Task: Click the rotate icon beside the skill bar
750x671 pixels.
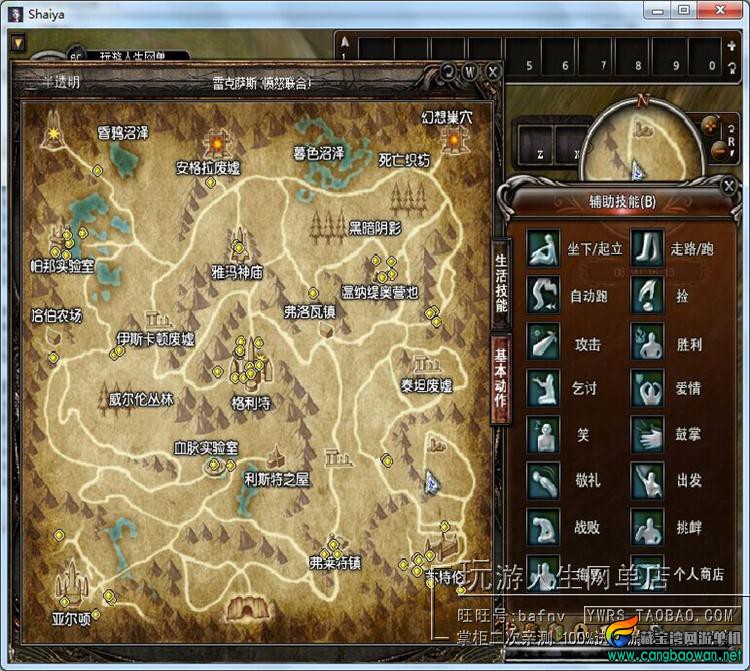Action: point(731,67)
